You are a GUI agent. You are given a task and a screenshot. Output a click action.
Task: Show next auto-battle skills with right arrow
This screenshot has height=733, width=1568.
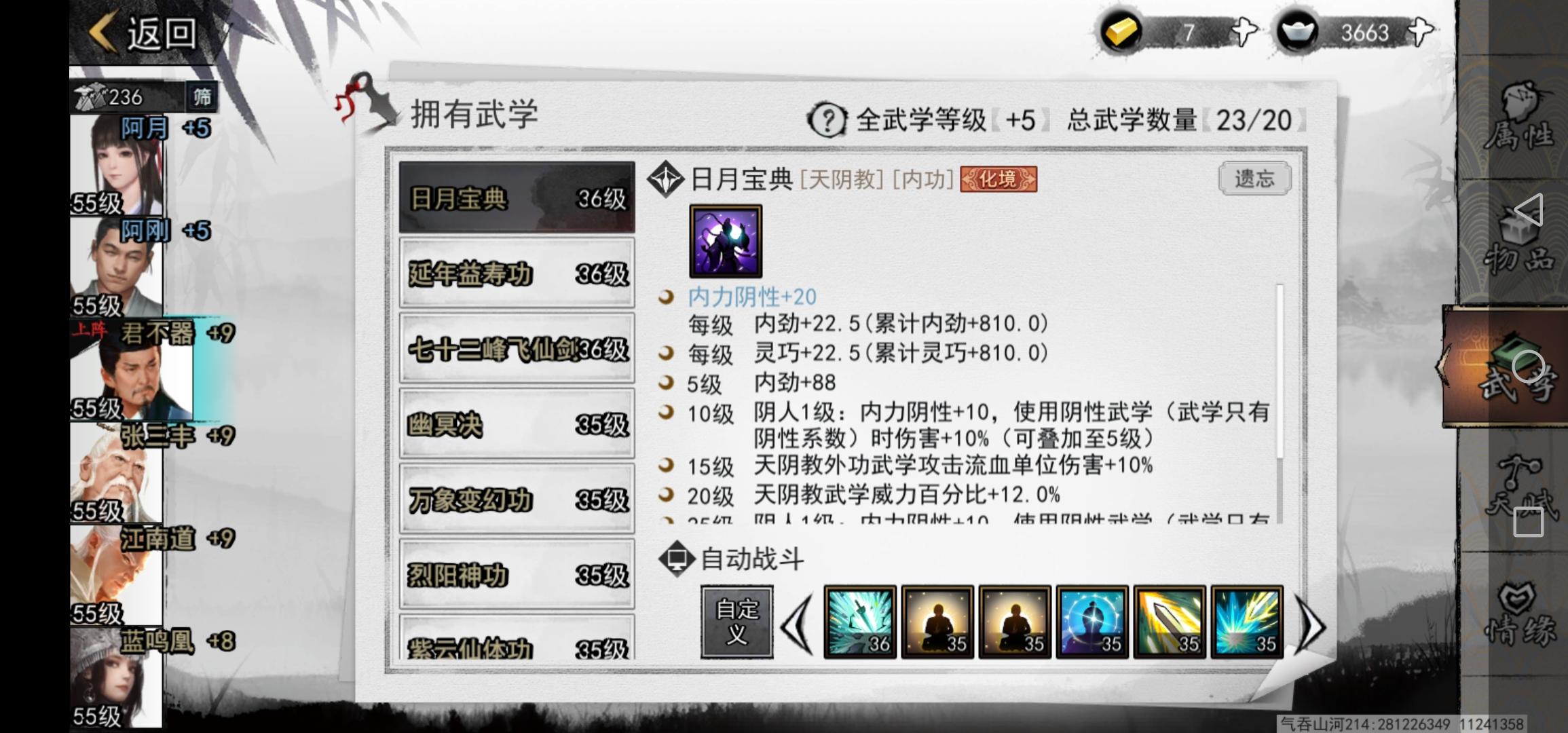pos(1311,624)
